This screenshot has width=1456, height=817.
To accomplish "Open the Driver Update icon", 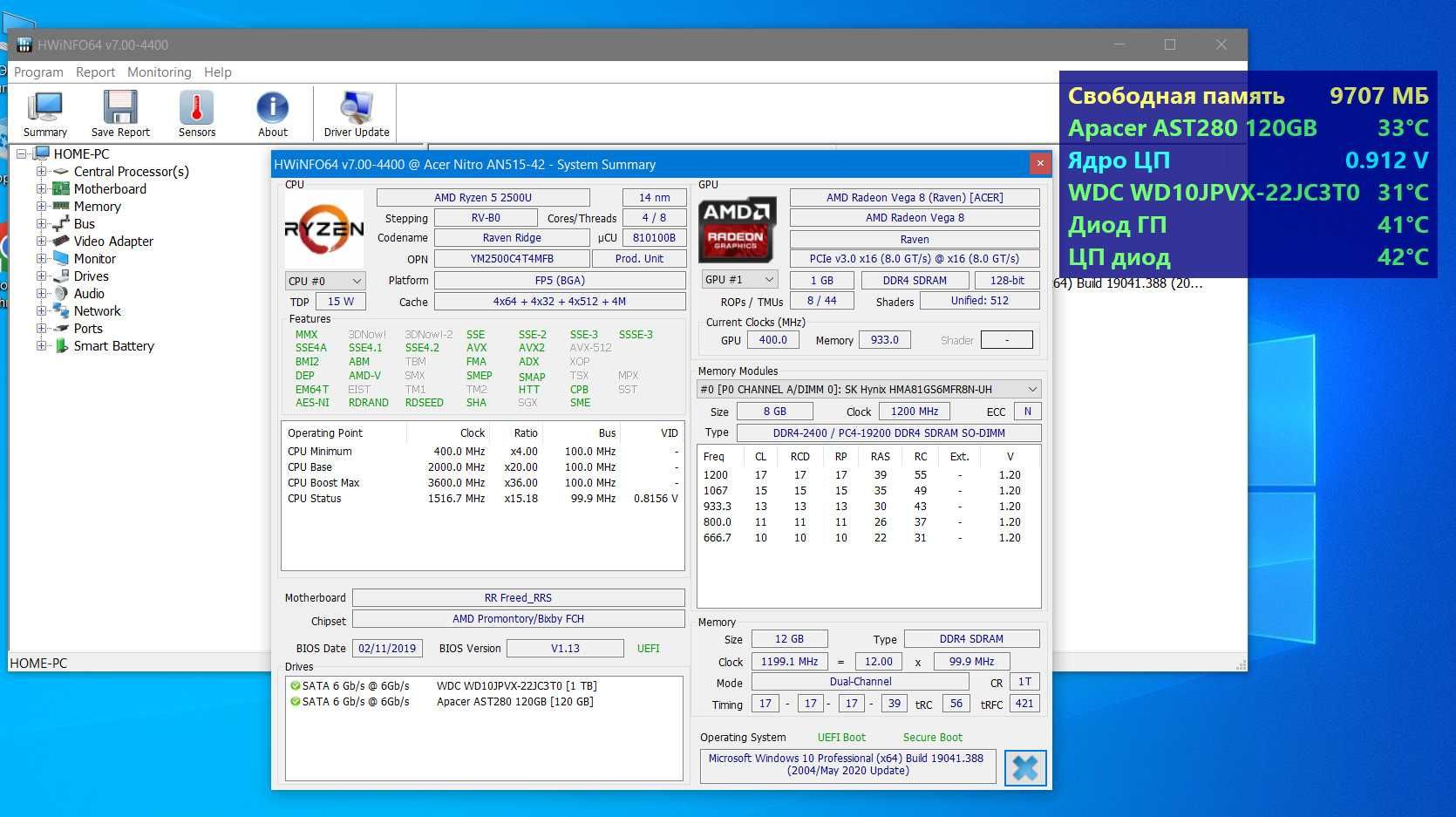I will point(357,108).
